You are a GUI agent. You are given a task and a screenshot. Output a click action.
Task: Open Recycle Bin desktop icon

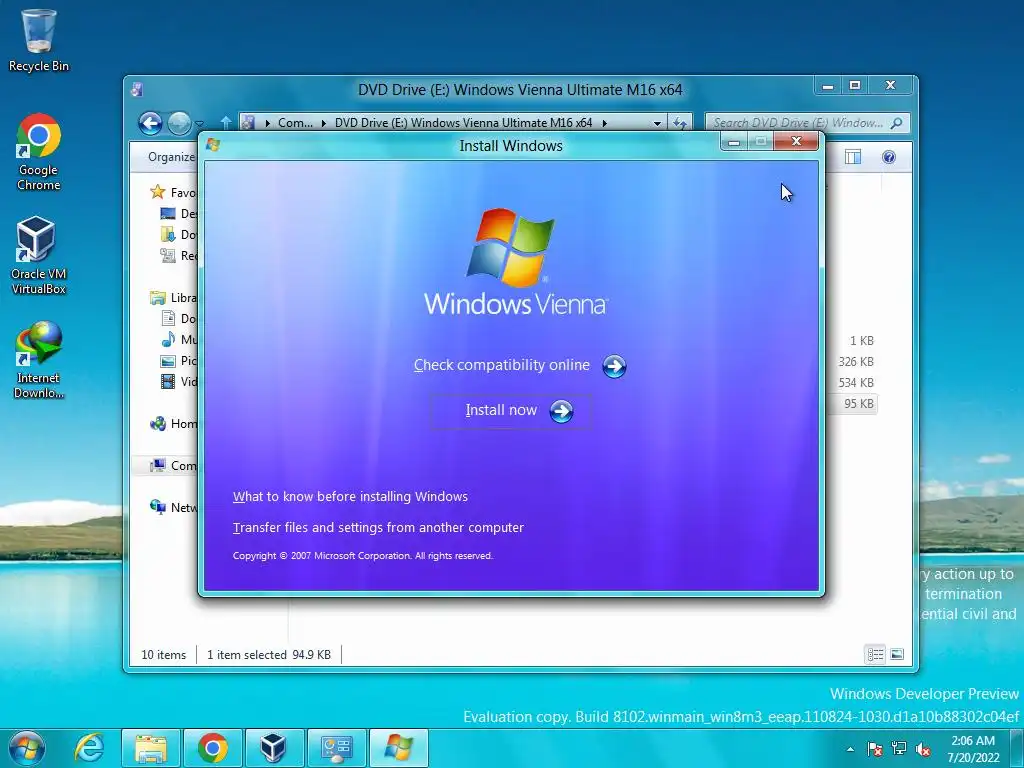coord(39,40)
